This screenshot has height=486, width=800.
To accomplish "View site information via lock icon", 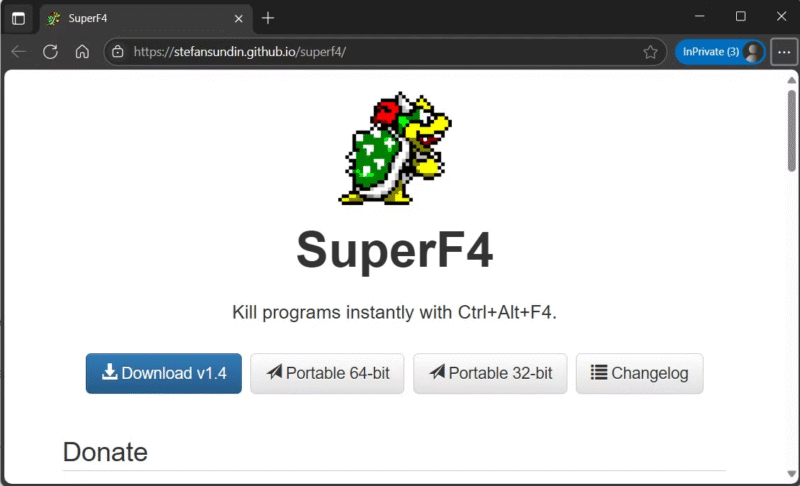I will coord(118,52).
